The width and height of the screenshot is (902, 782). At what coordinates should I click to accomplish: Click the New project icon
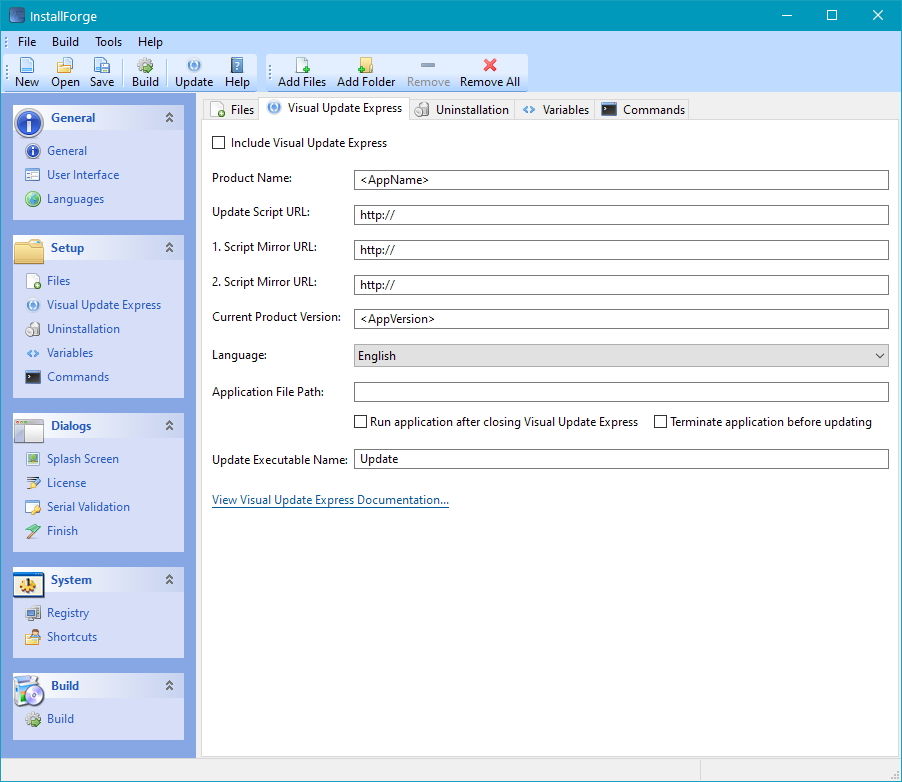(26, 71)
